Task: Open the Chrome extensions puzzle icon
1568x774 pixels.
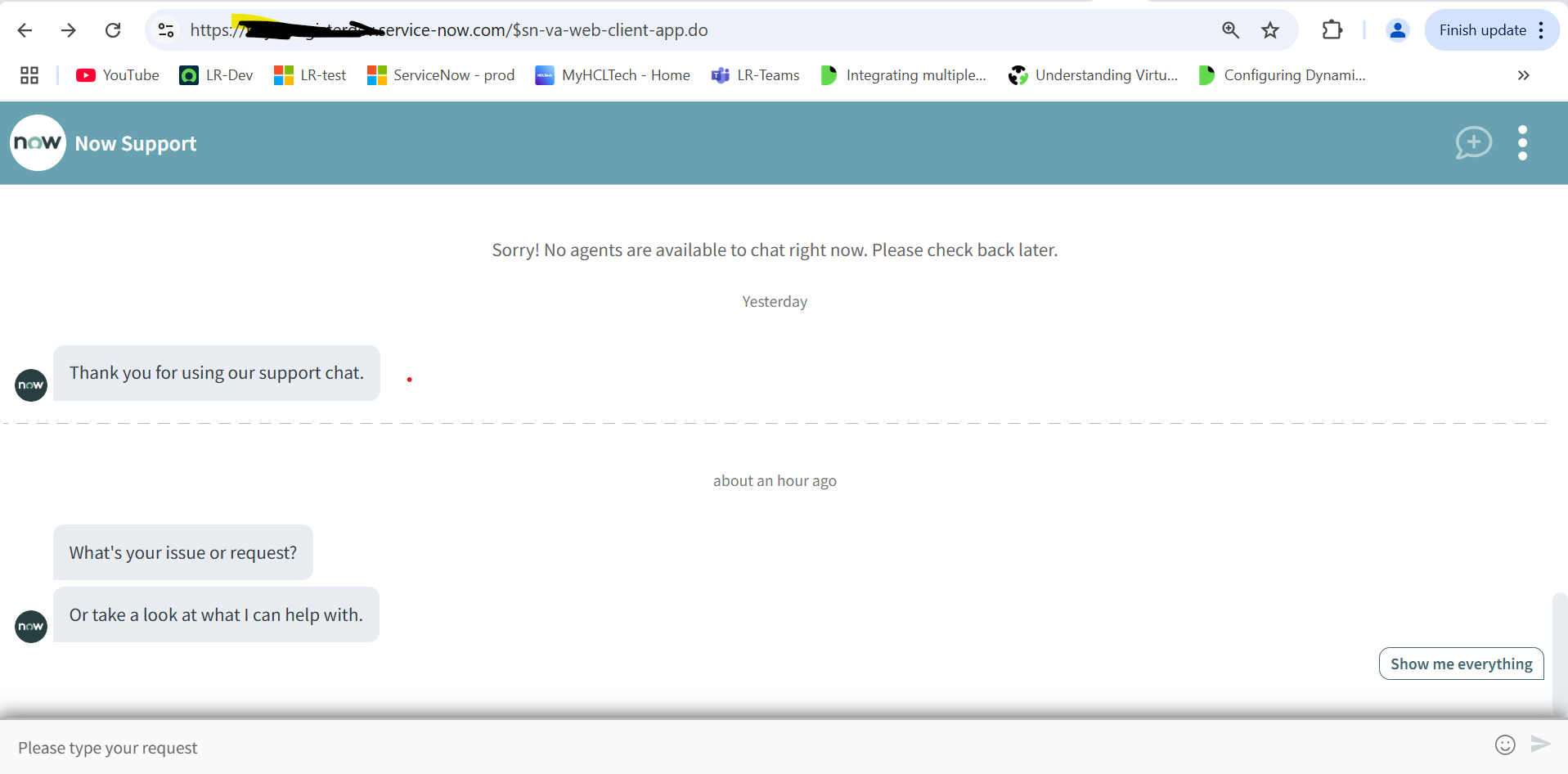Action: [x=1332, y=30]
